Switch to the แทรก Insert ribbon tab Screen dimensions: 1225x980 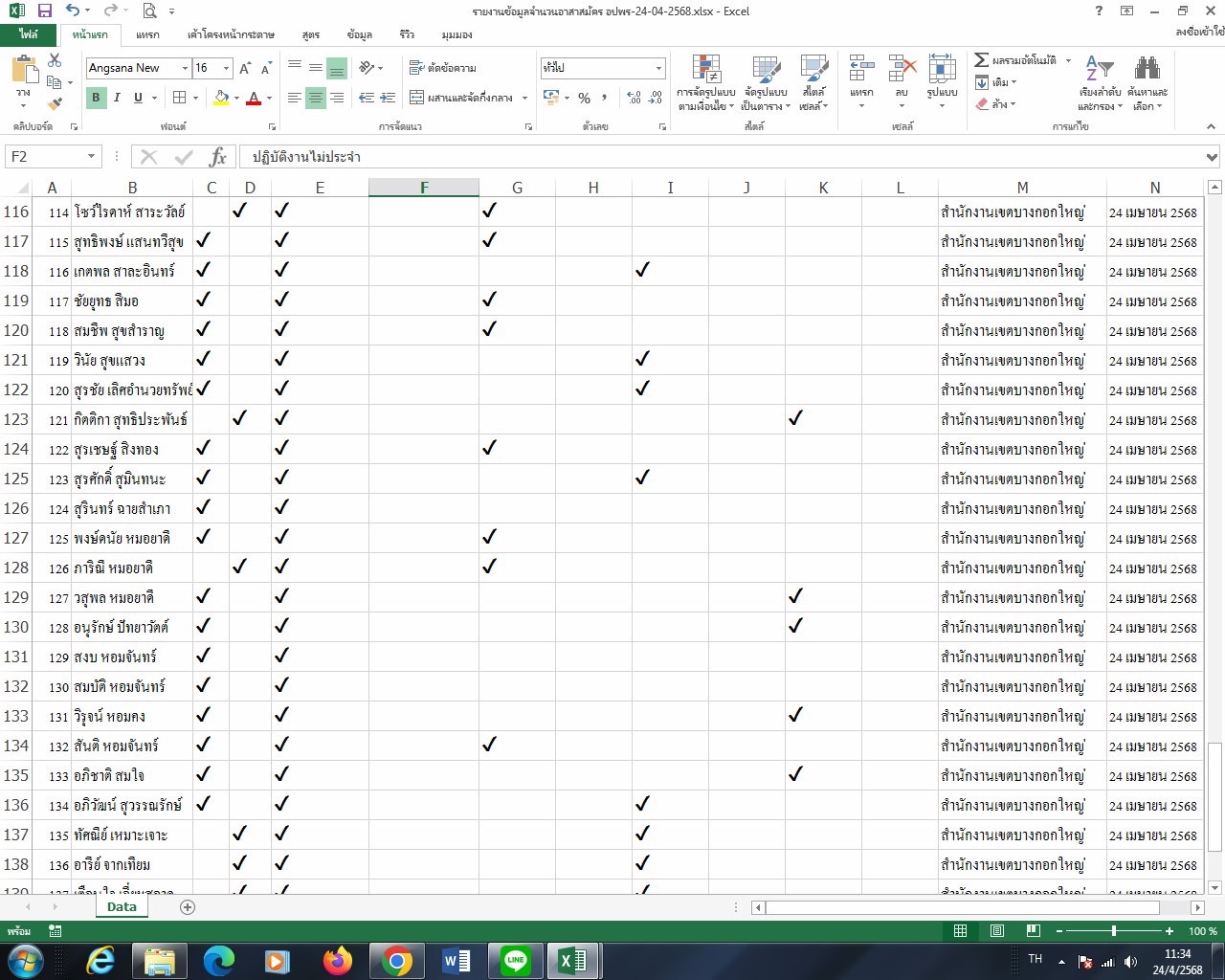pyautogui.click(x=147, y=34)
